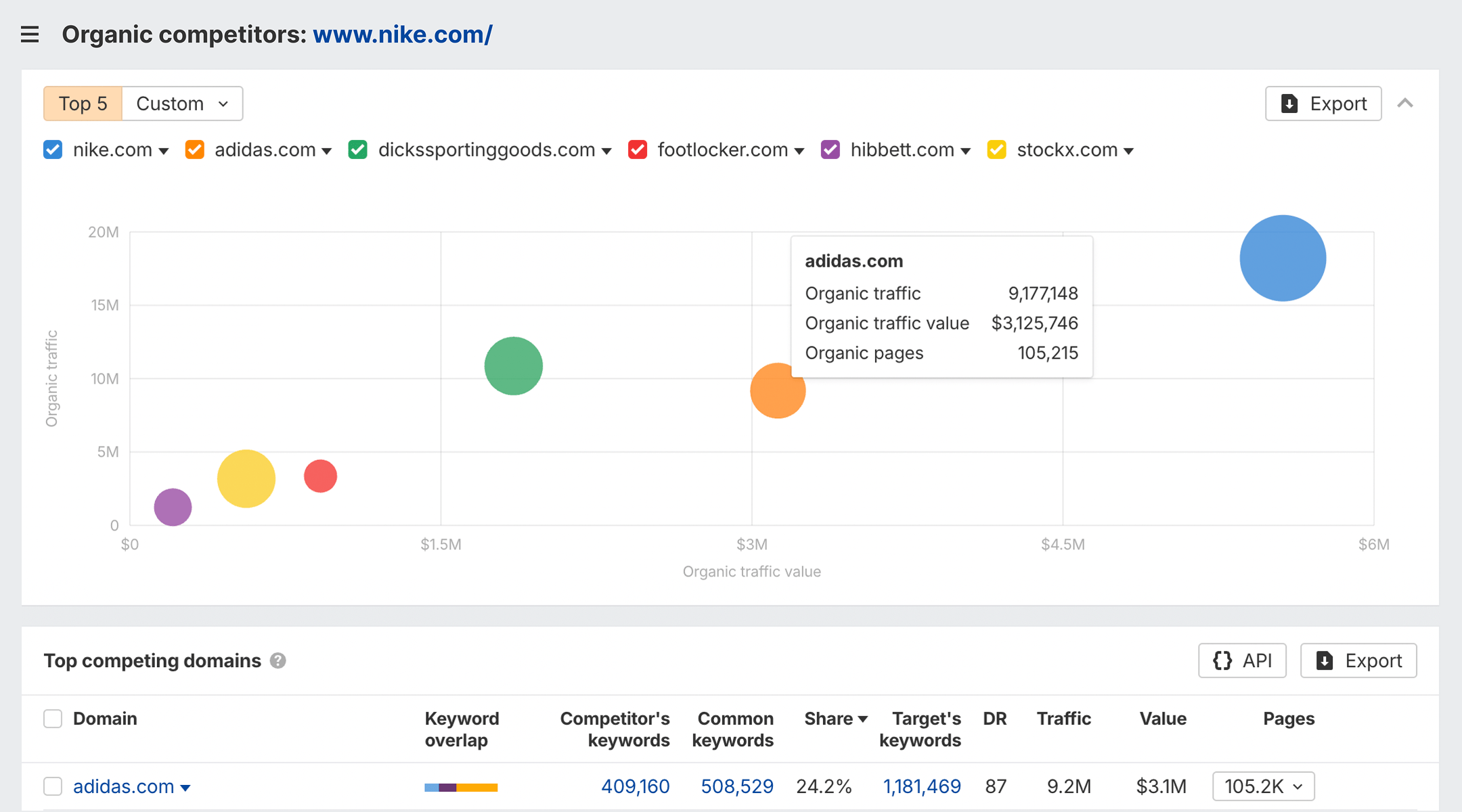Check the adidas.com row checkbox
The height and width of the screenshot is (812, 1462).
[53, 786]
